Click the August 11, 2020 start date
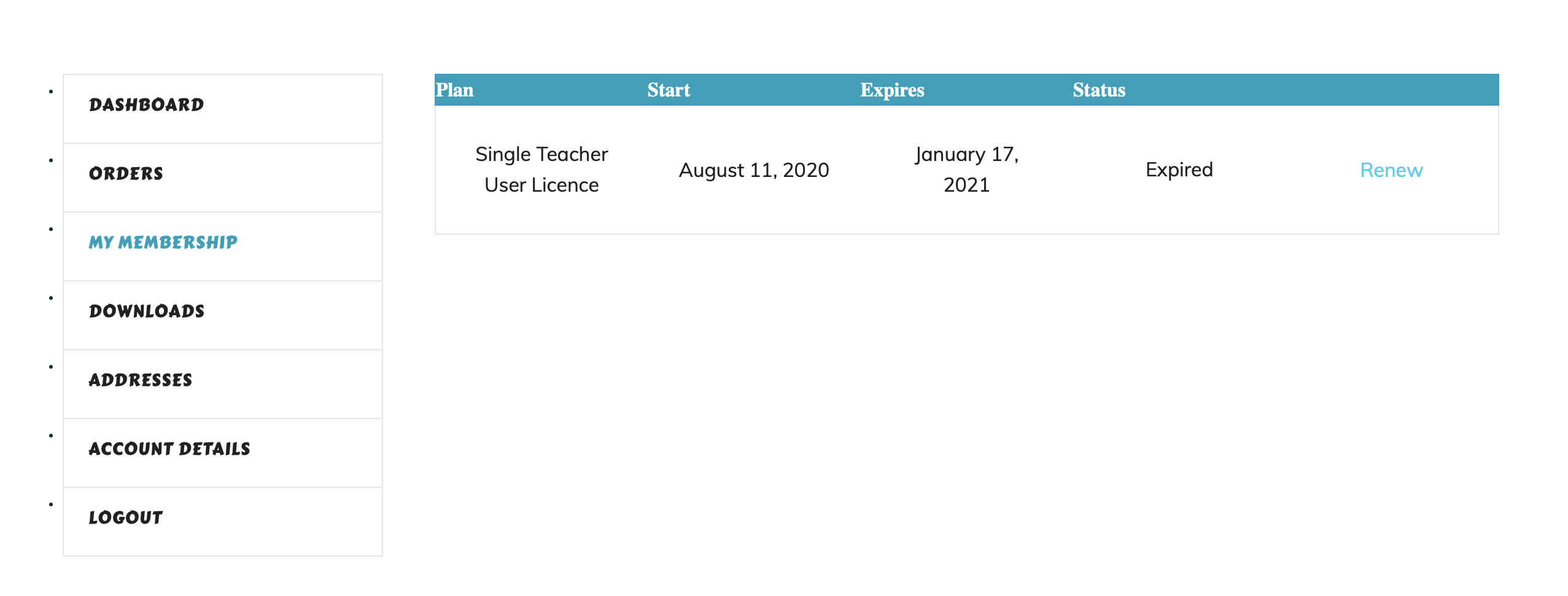 (x=753, y=170)
